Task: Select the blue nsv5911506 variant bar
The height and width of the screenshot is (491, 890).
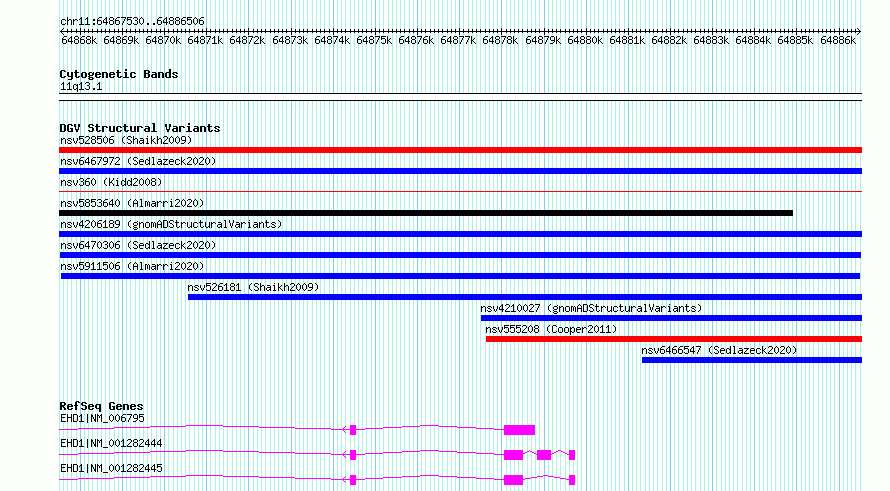Action: 460,276
